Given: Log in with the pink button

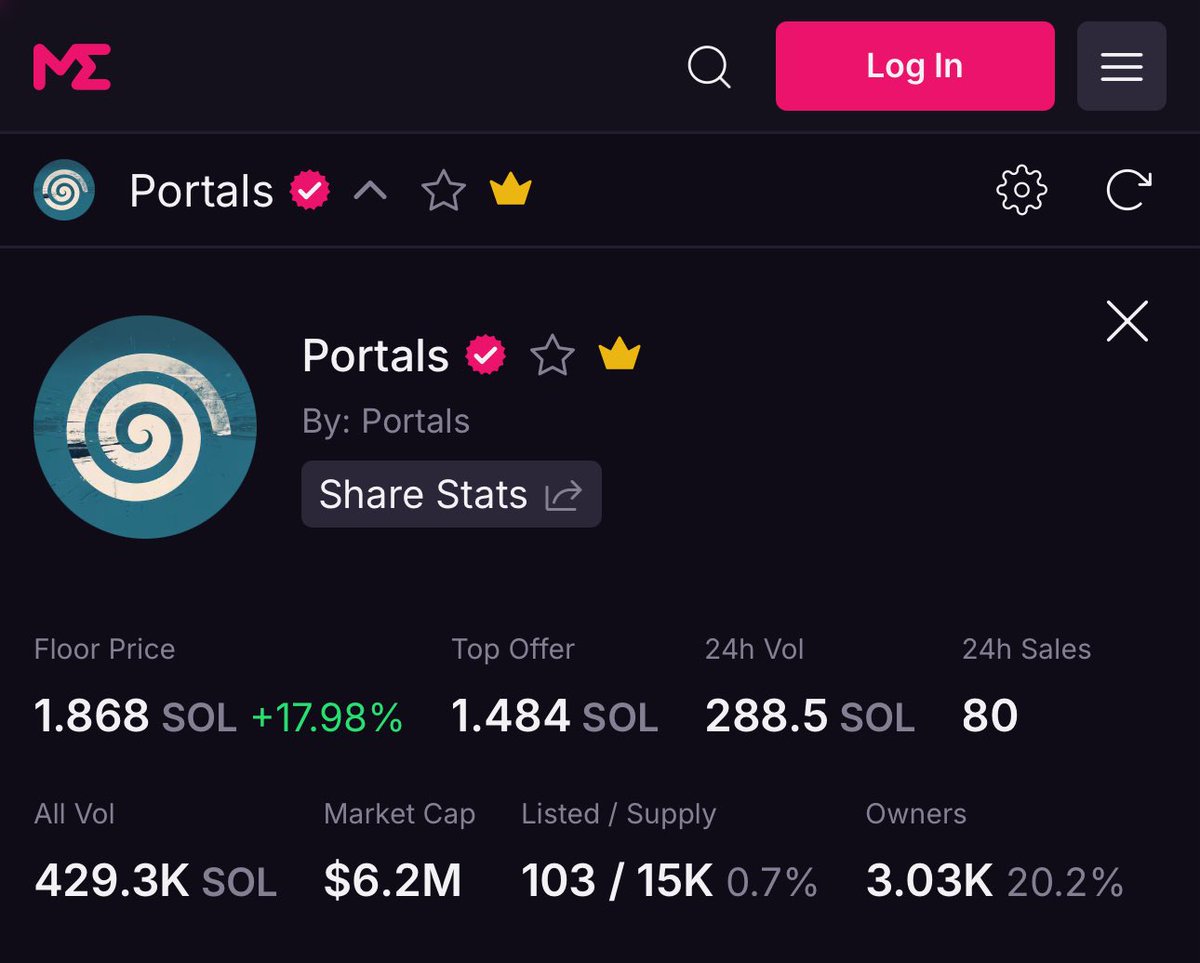Looking at the screenshot, I should 915,66.
